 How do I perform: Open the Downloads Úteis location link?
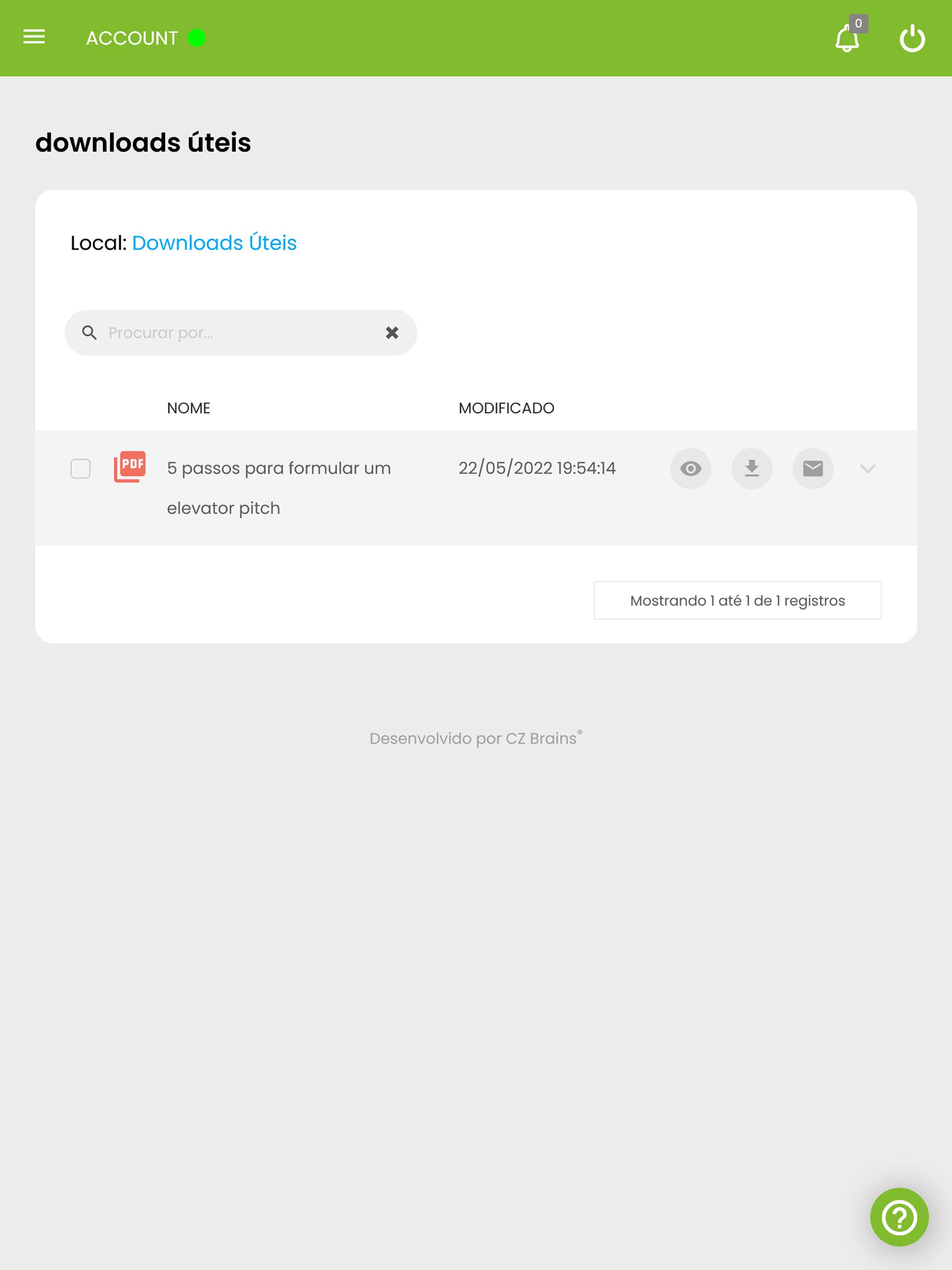point(214,243)
